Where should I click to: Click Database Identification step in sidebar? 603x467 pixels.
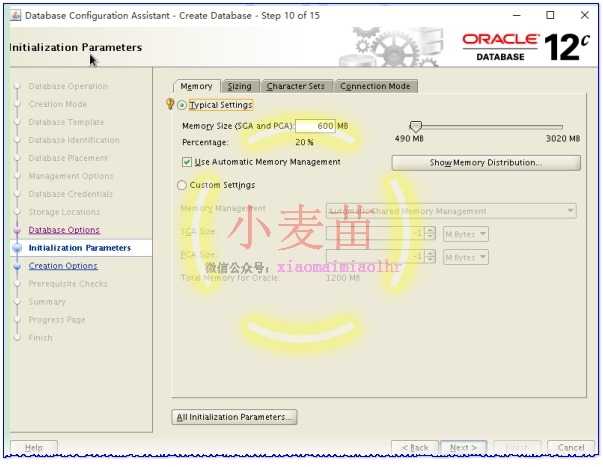[74, 140]
